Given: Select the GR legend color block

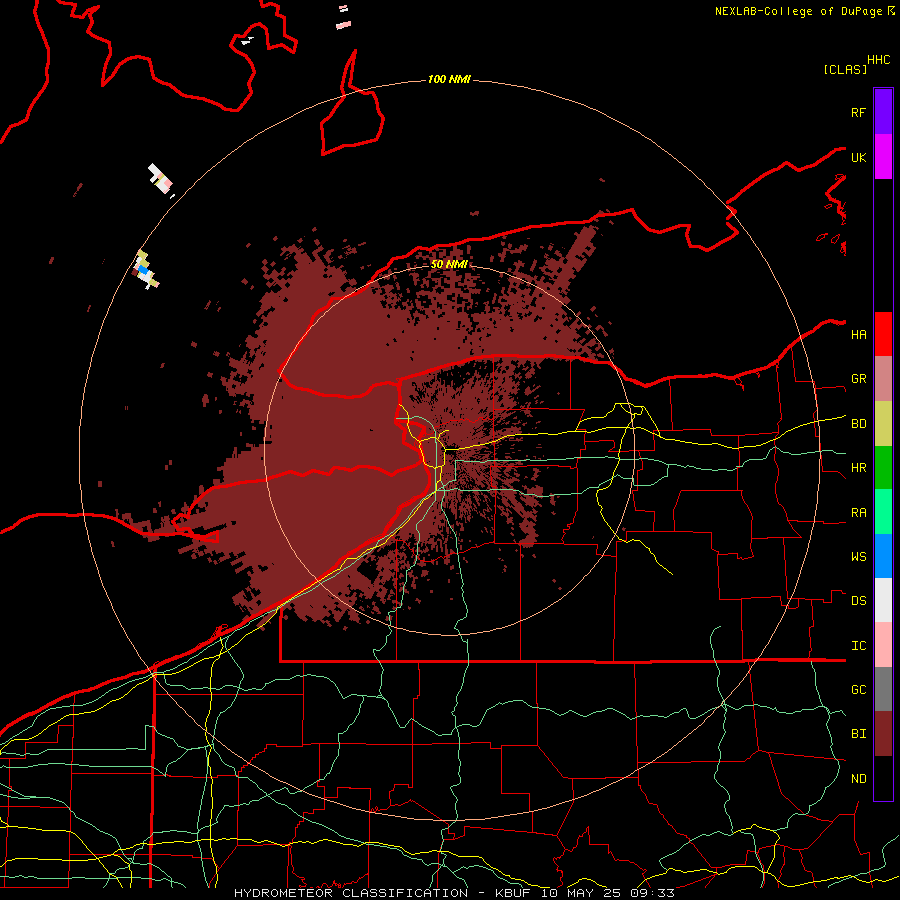Looking at the screenshot, I should (883, 379).
